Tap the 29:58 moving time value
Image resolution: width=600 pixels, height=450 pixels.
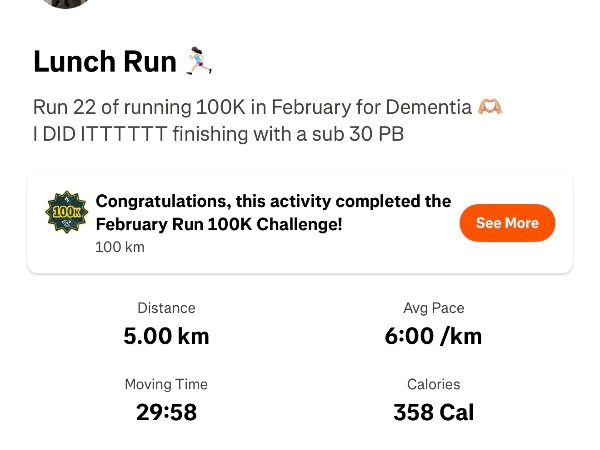[166, 411]
